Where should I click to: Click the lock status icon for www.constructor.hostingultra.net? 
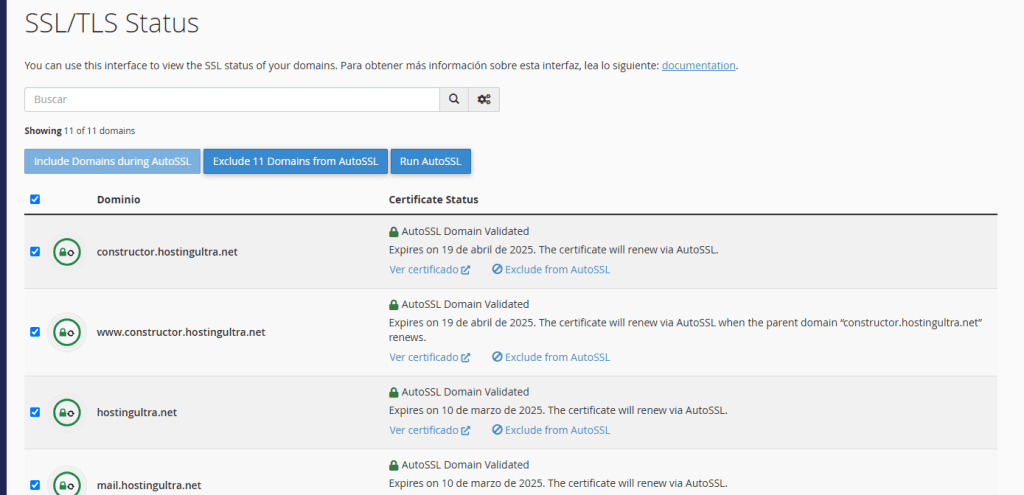pyautogui.click(x=67, y=332)
